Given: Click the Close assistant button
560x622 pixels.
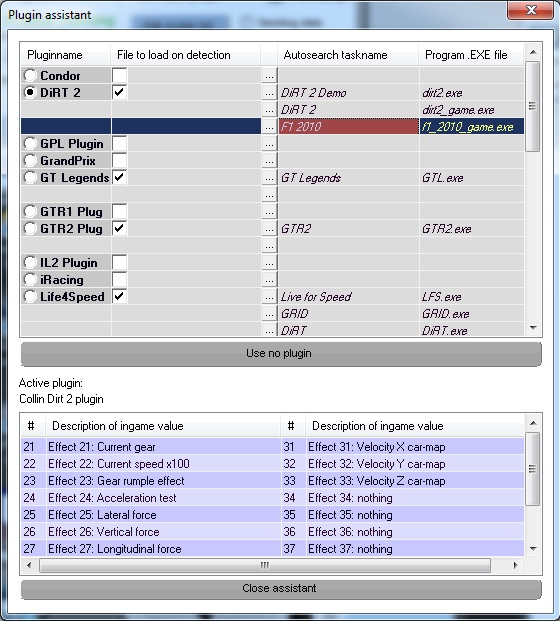Looking at the screenshot, I should [281, 588].
